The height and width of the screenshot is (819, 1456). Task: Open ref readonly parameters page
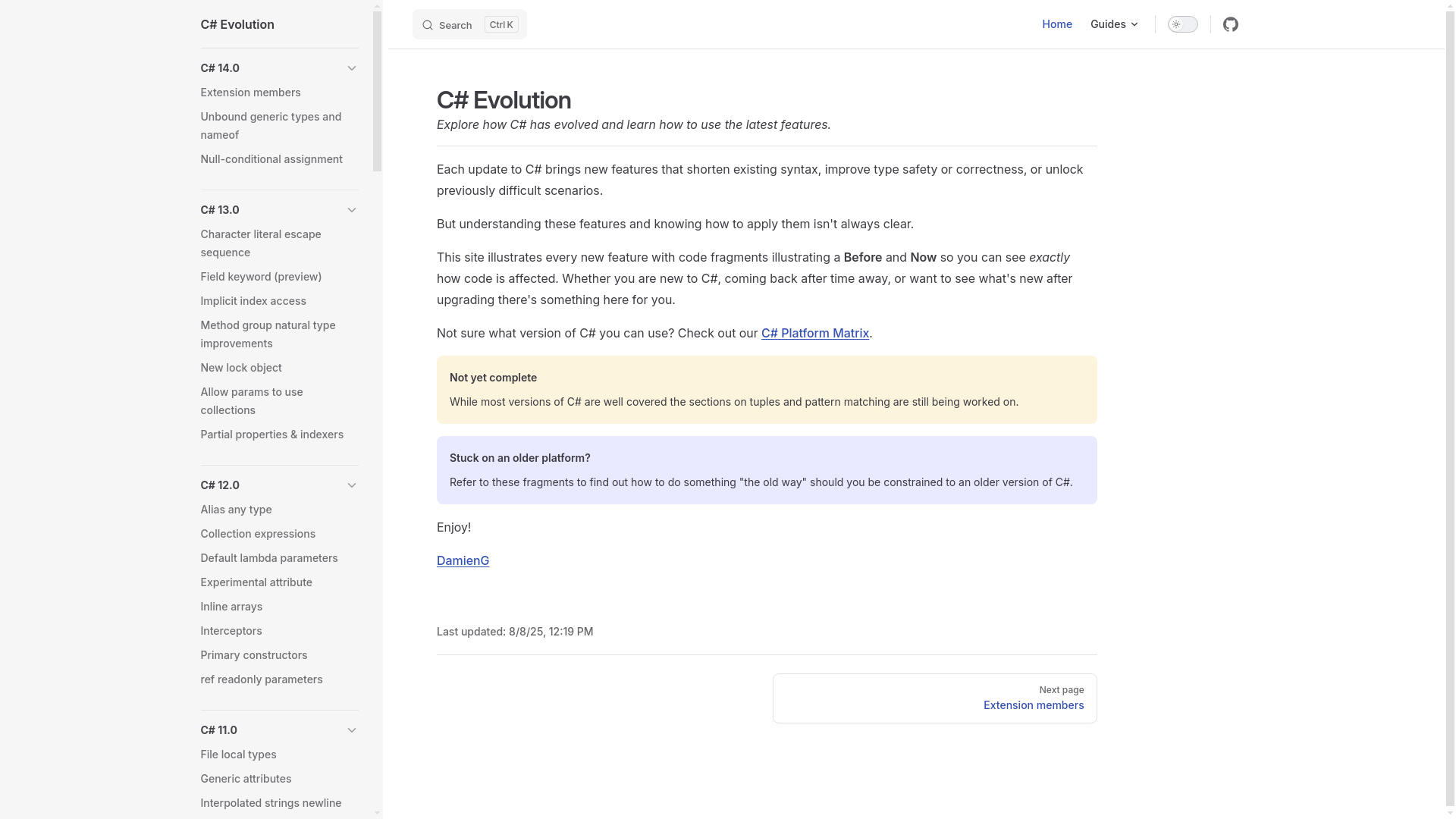262,679
